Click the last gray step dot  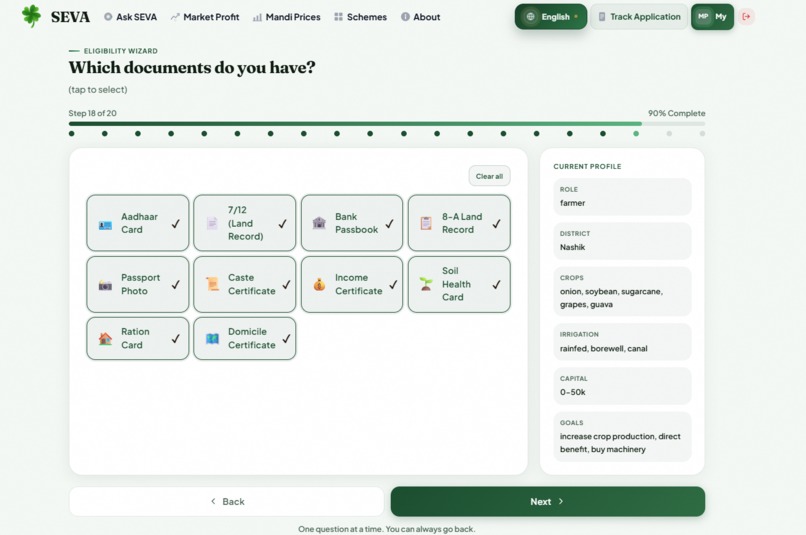[x=702, y=134]
